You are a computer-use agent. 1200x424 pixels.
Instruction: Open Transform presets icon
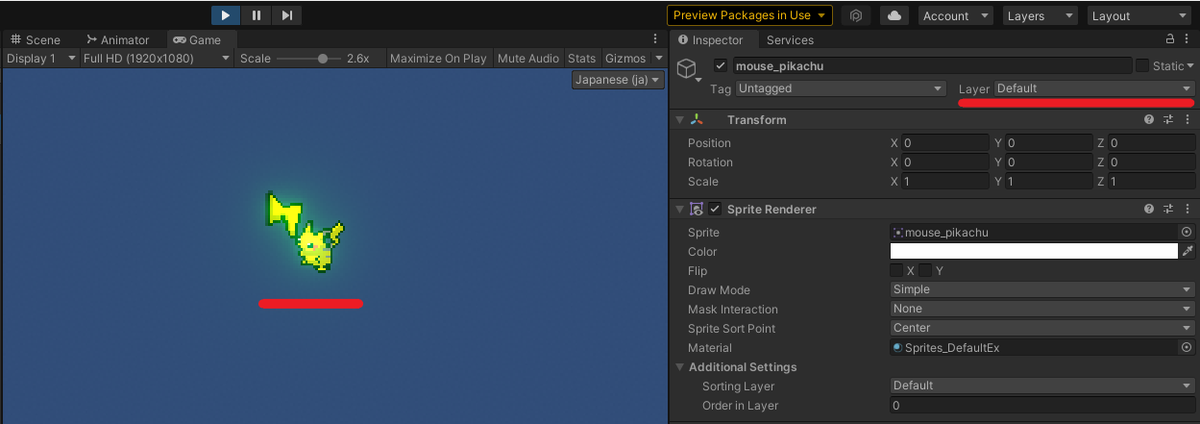1168,120
